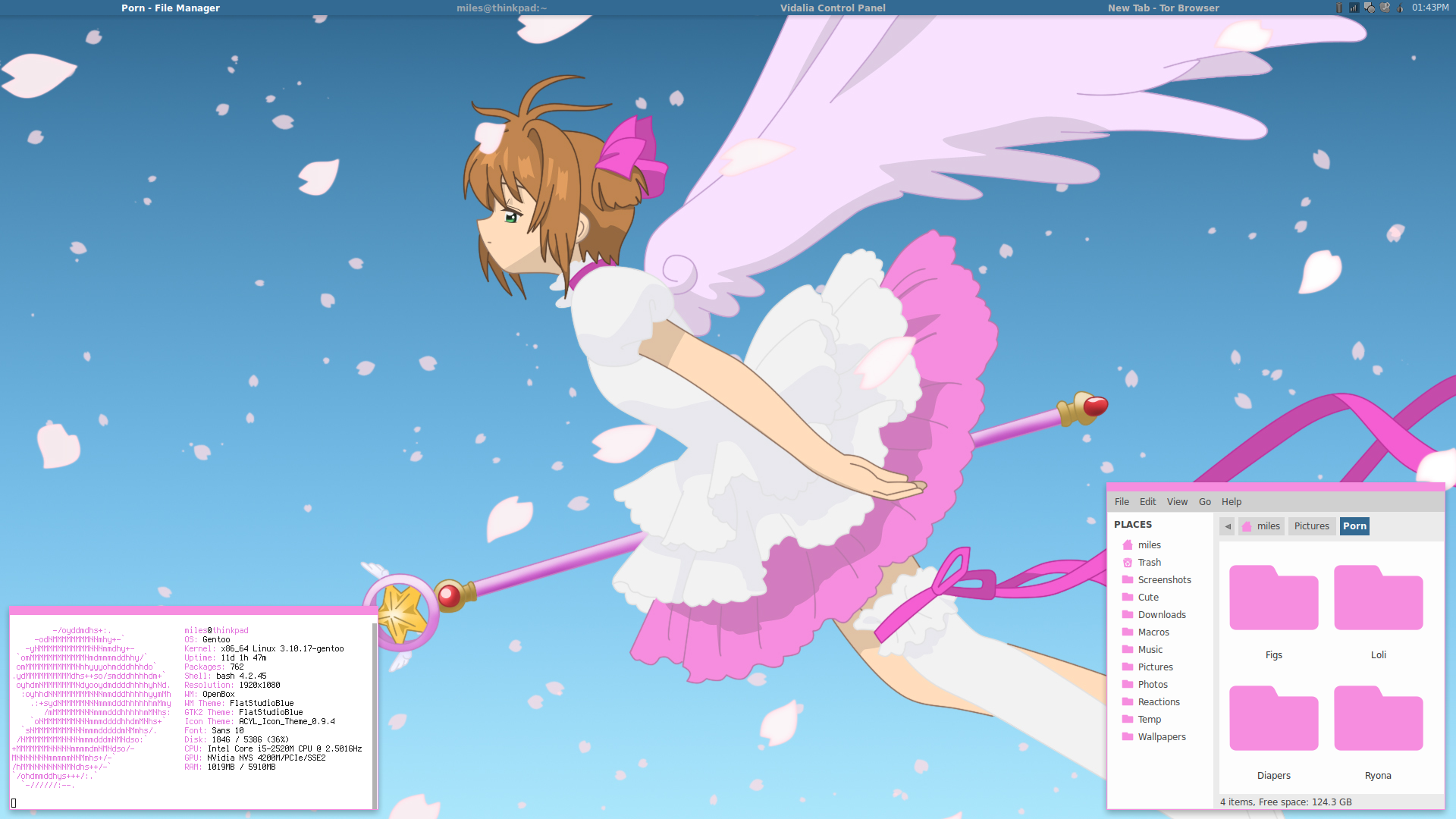Open the Edit menu in the file manager
Screen dimensions: 1456x819
click(1147, 502)
